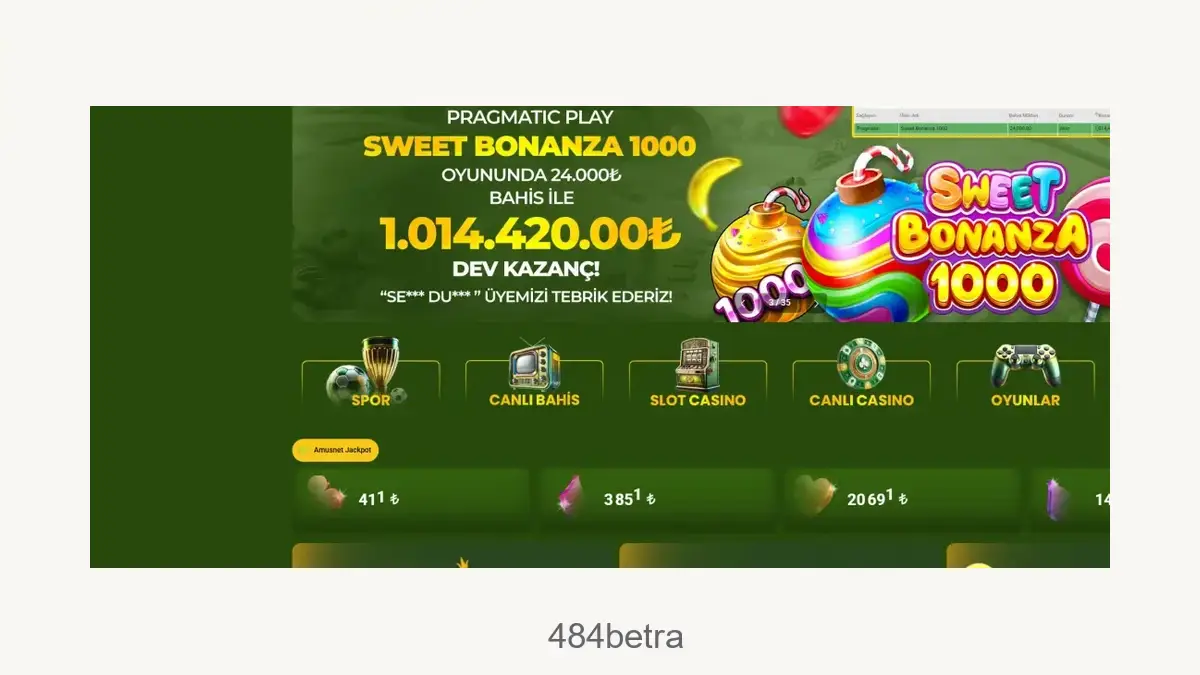Click the SWEET BONANZA 1000 yellow headline
The height and width of the screenshot is (675, 1200).
[x=529, y=146]
